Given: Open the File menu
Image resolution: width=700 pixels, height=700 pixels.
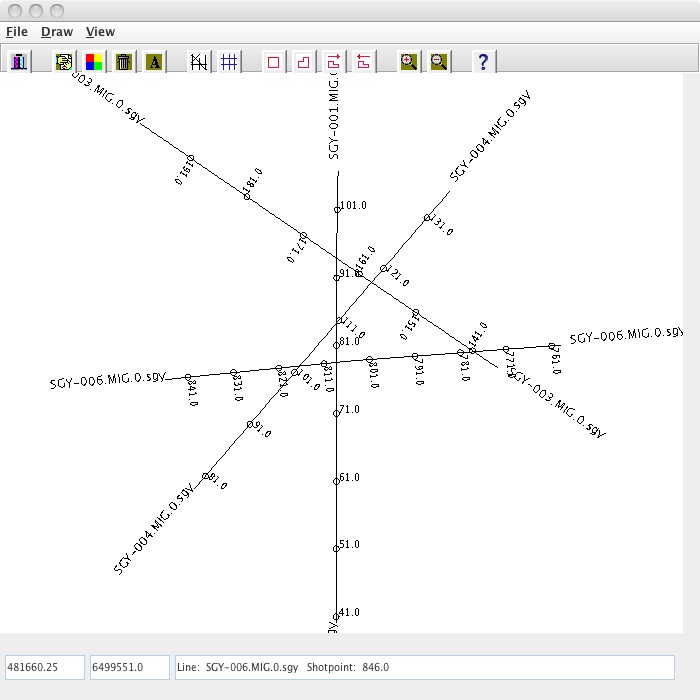Looking at the screenshot, I should tap(16, 32).
